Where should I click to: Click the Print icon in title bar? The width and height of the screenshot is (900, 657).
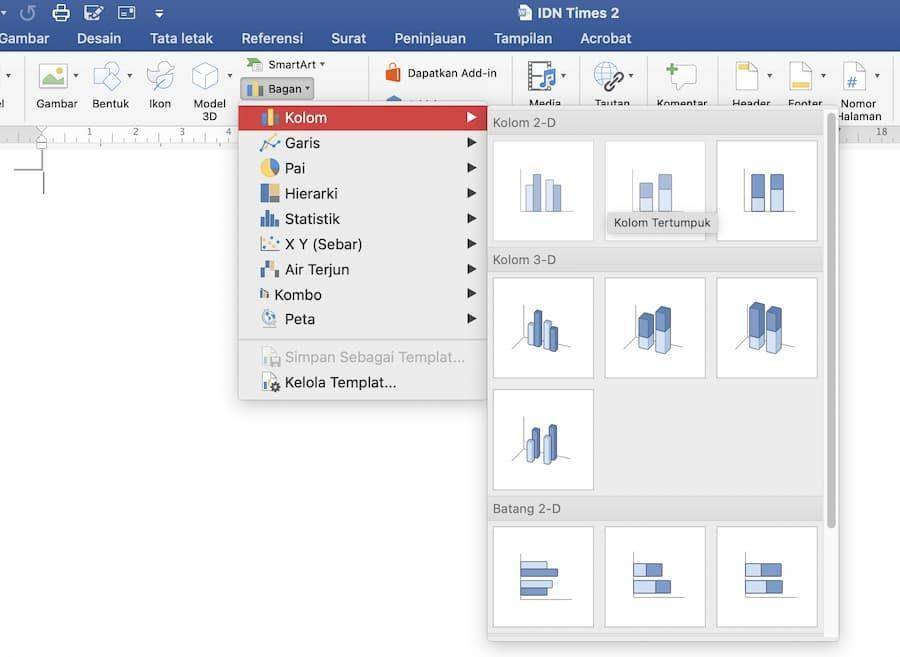(61, 12)
